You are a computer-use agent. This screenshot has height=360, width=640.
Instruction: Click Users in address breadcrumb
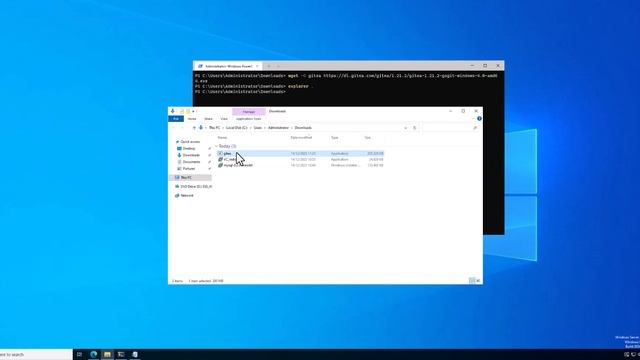tap(258, 128)
